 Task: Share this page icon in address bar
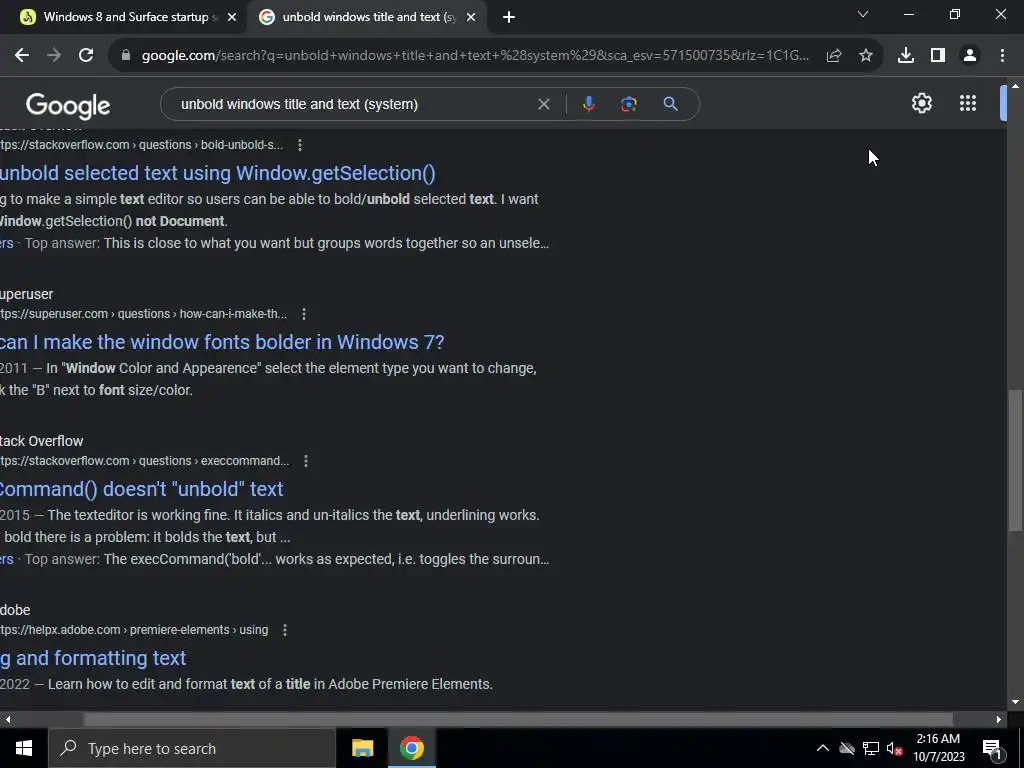point(833,56)
